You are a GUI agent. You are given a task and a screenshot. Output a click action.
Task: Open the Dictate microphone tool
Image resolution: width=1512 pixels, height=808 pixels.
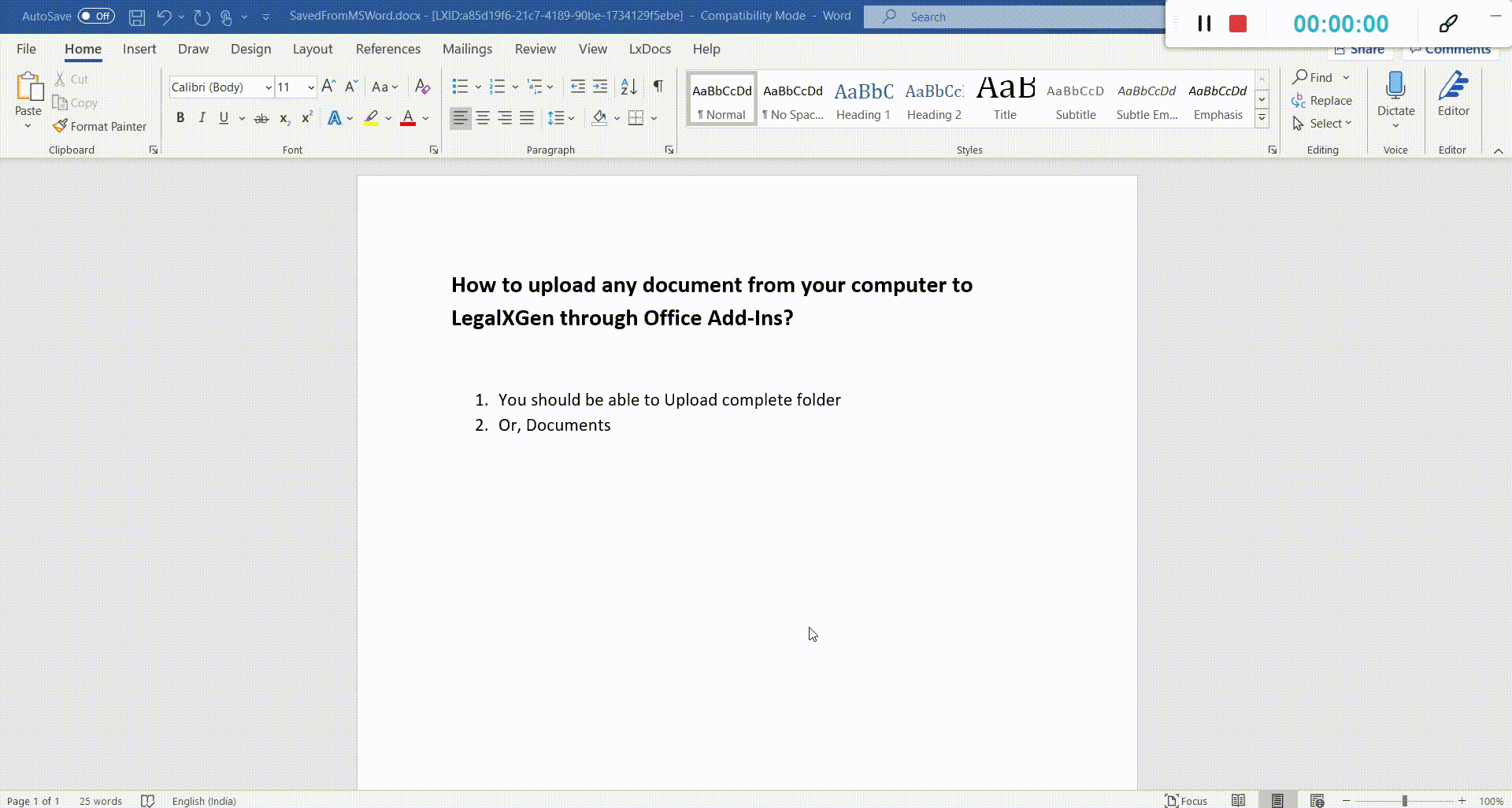[1395, 87]
